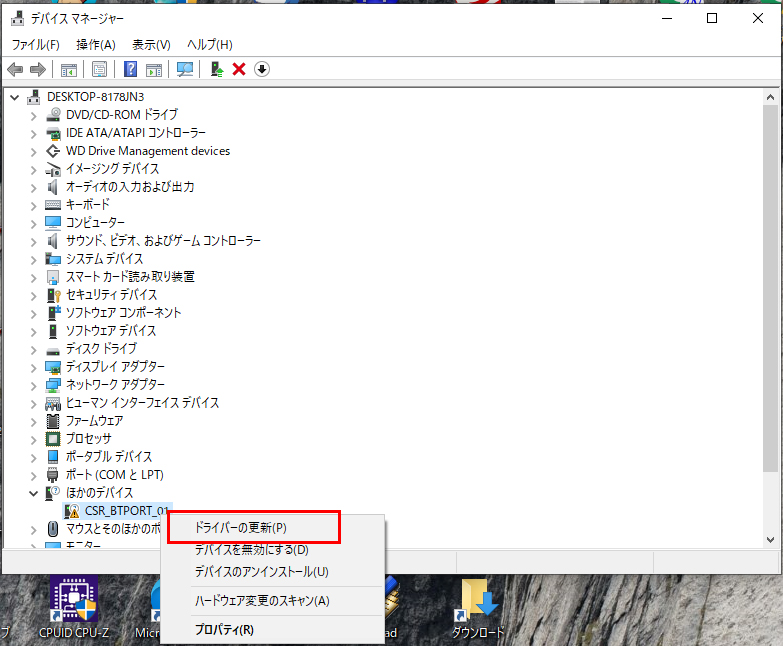Expand the ディスク ドライブ node

coord(33,349)
